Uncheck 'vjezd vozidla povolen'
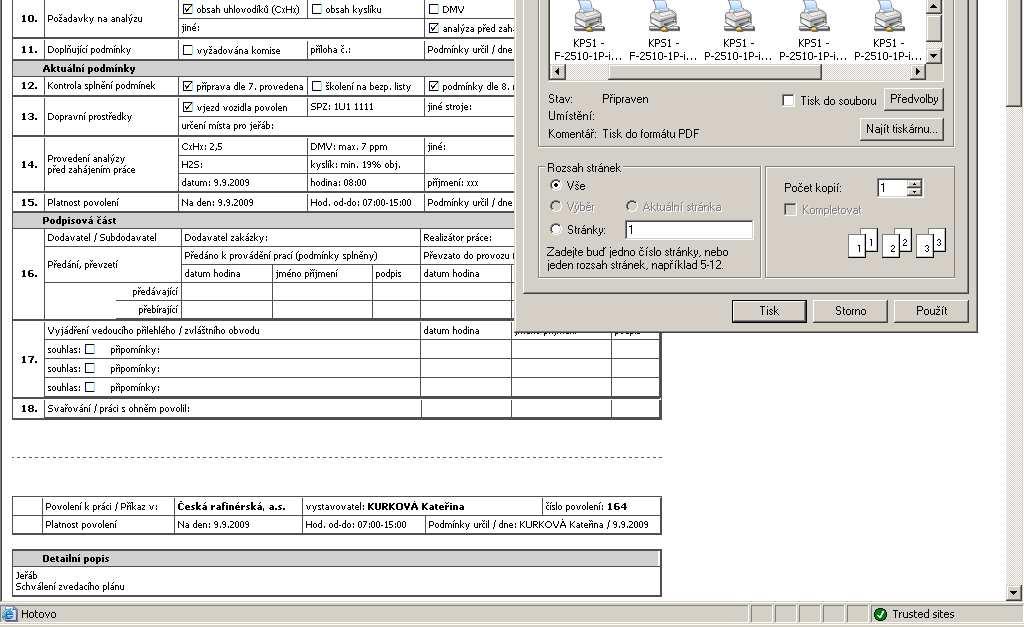 tap(187, 107)
